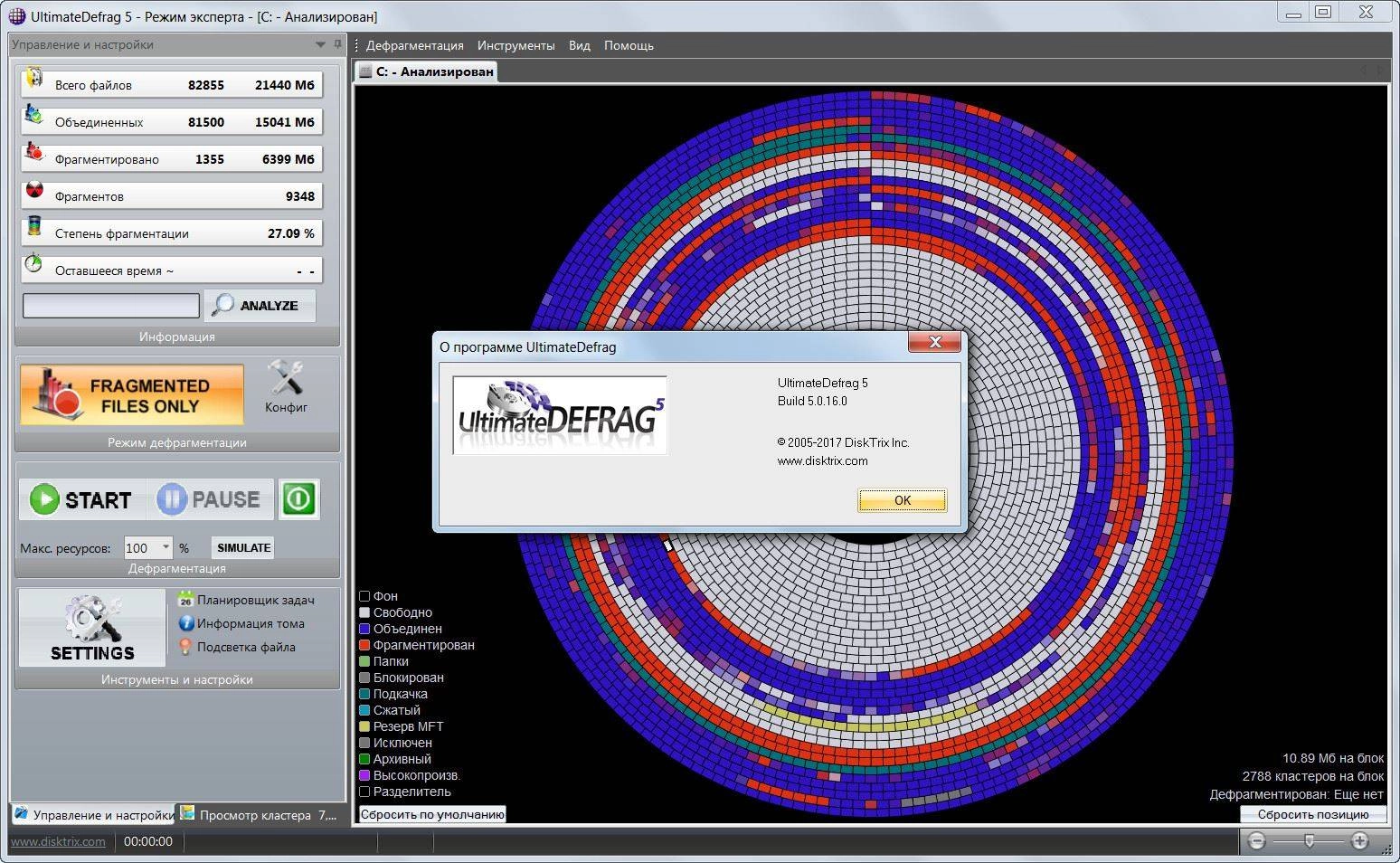Select the C: - Анализирован tab
This screenshot has width=1400, height=863.
click(425, 71)
